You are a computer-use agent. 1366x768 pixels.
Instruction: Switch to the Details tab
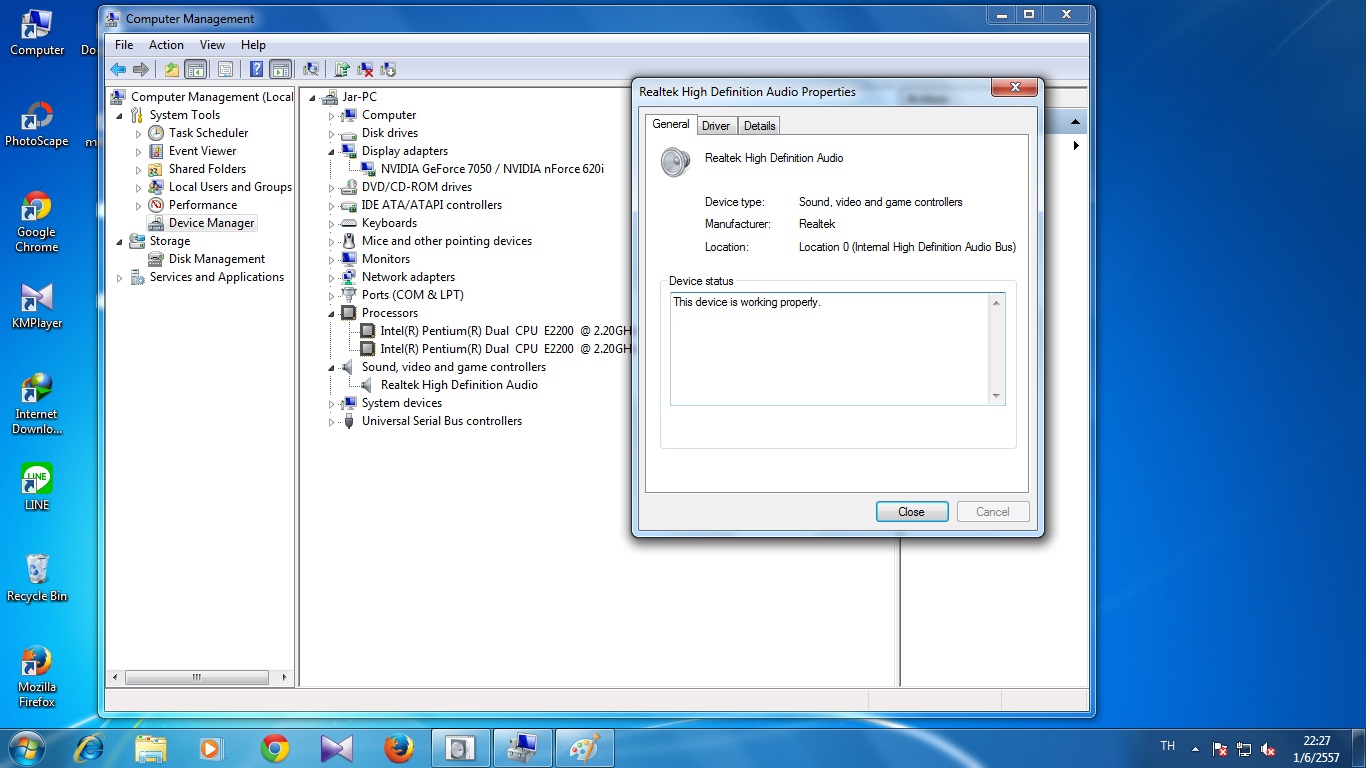pyautogui.click(x=760, y=126)
